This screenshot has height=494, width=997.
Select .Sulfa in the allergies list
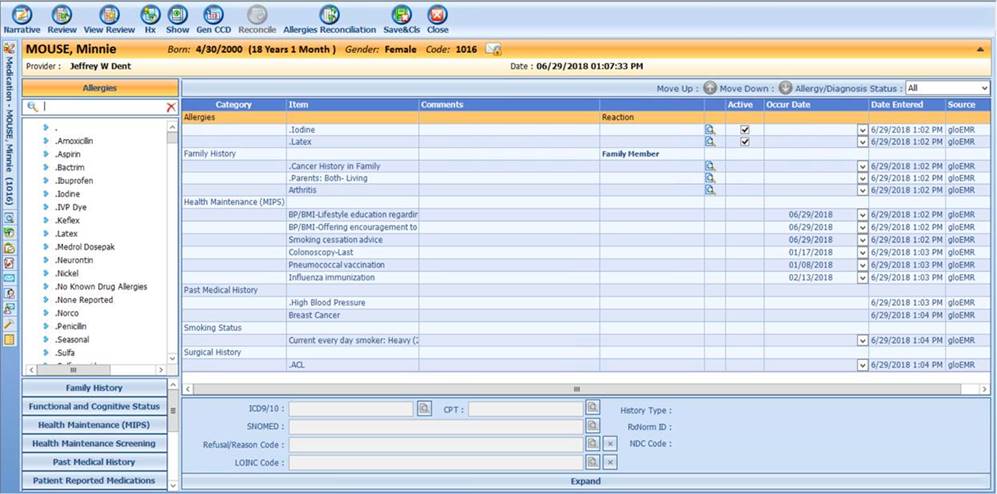[65, 352]
